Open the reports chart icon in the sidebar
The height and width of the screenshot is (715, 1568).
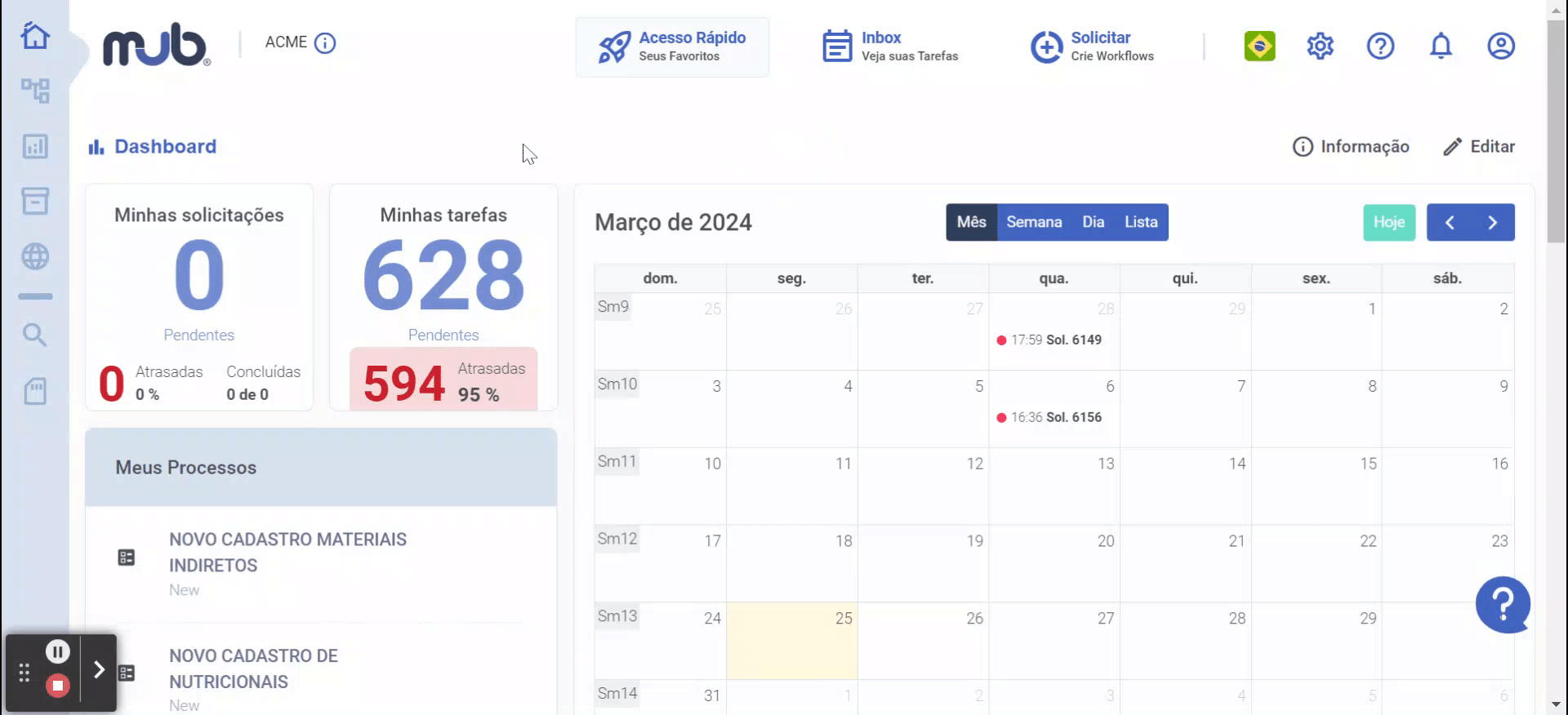tap(35, 146)
